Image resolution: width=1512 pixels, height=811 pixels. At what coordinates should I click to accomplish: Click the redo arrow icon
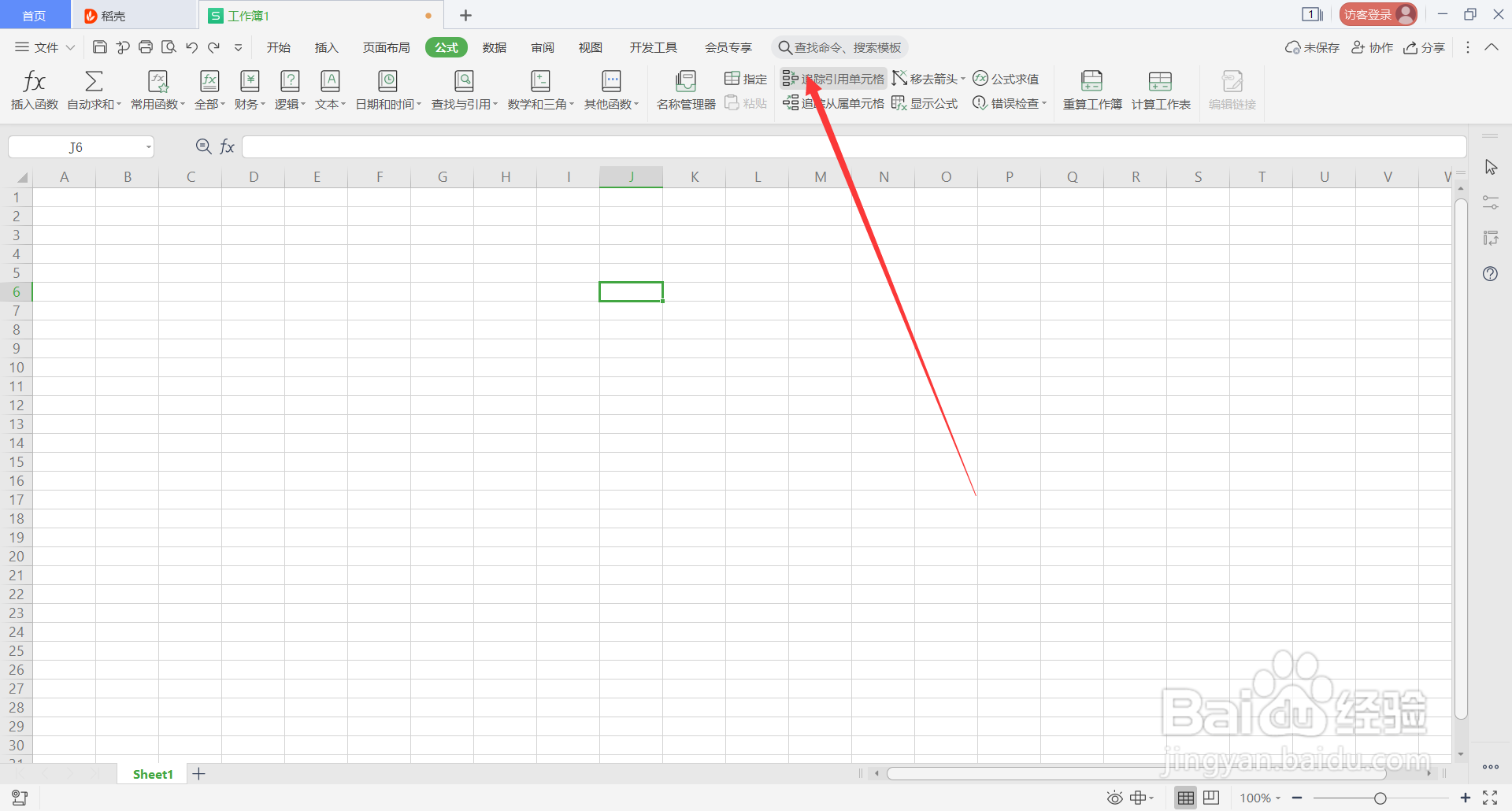click(213, 47)
